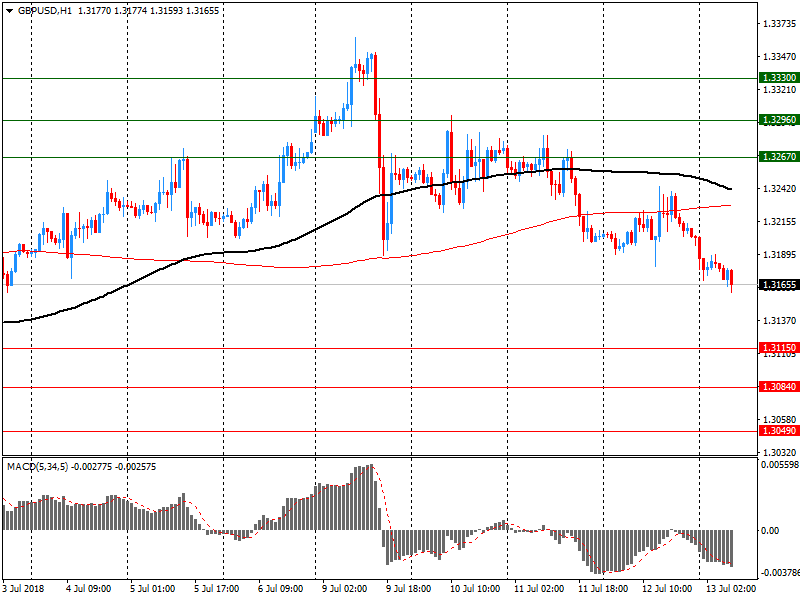Click the chart shift triangle in top-left corner
This screenshot has width=800, height=600.
(6, 10)
